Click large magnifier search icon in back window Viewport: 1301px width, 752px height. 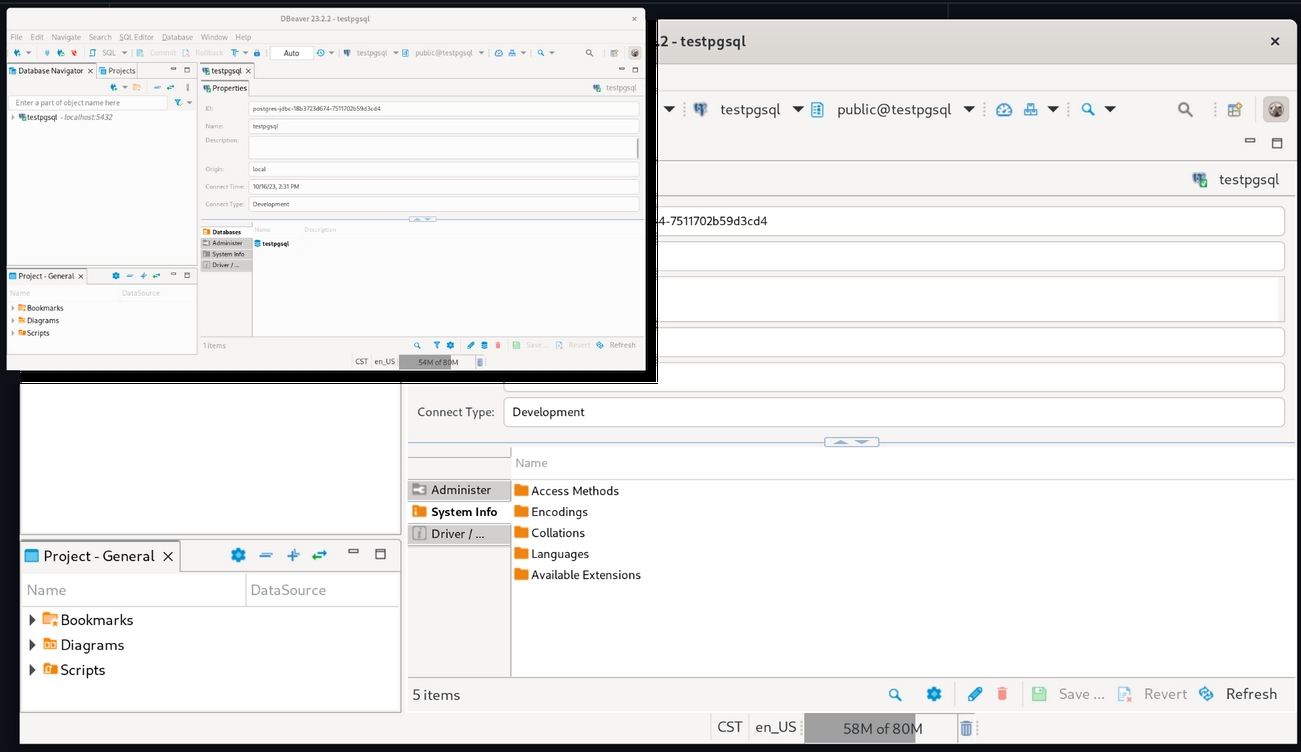1185,110
